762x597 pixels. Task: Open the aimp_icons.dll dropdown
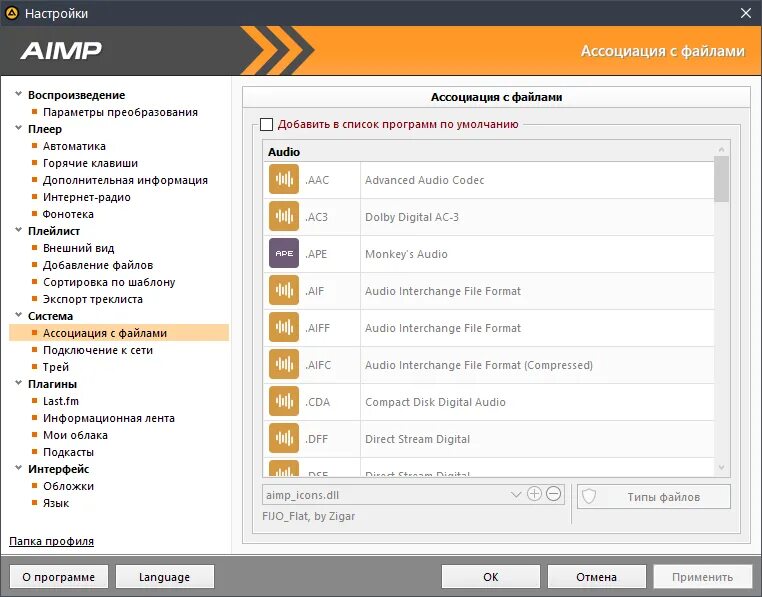click(x=516, y=495)
